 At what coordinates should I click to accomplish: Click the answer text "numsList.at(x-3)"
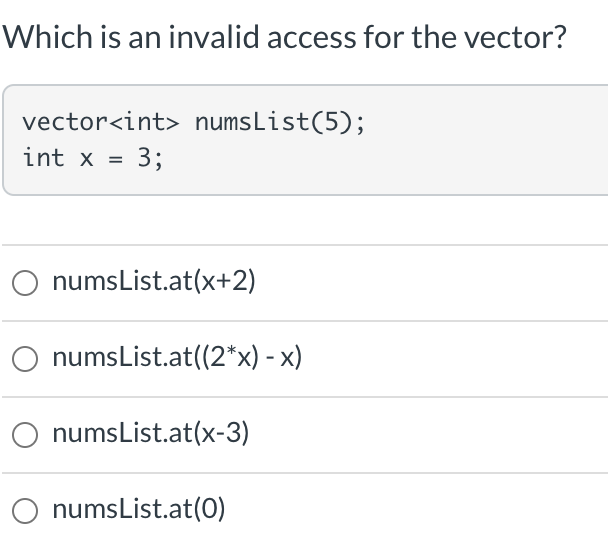(150, 433)
